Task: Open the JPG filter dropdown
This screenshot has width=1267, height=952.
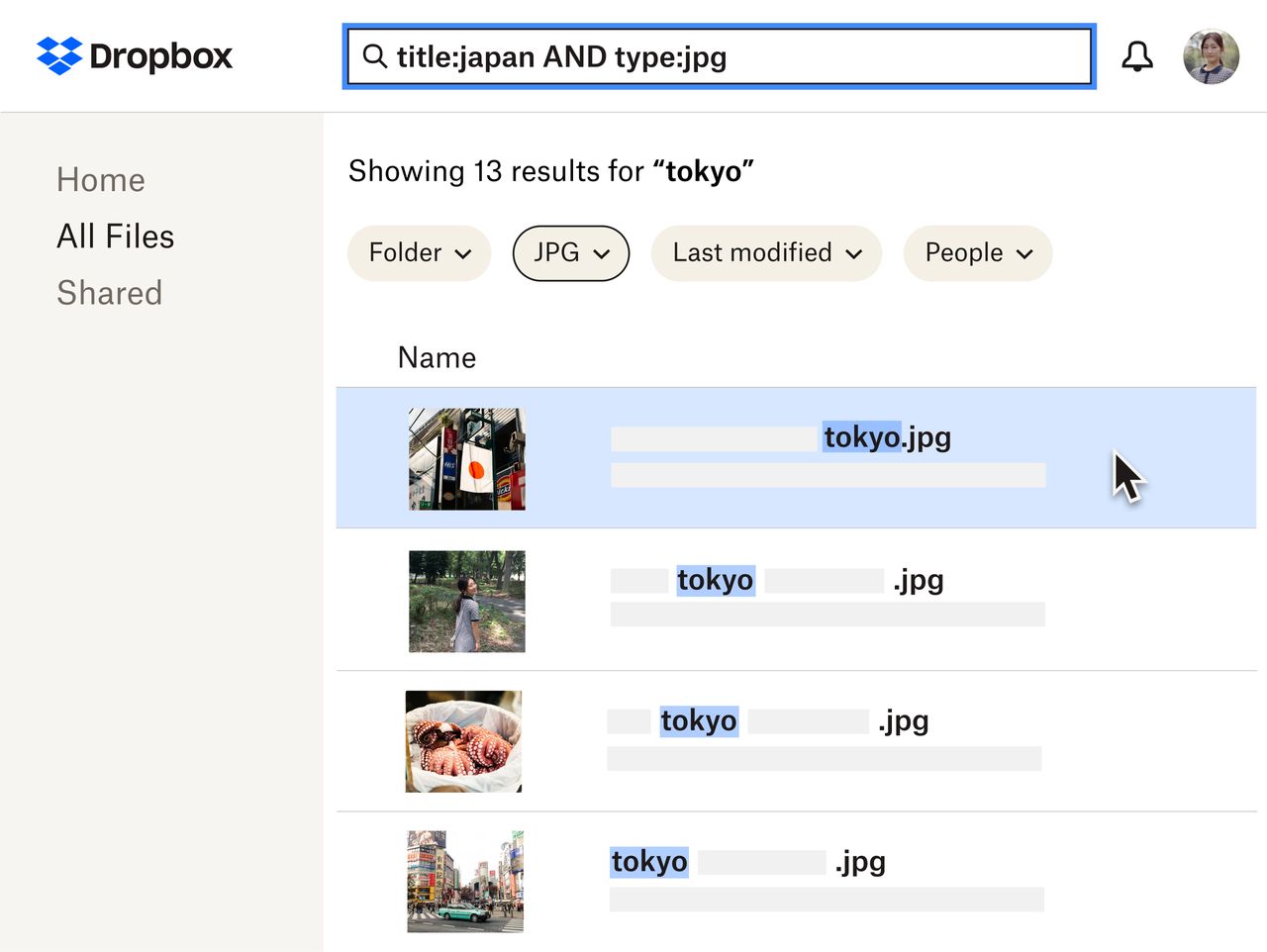Action: coord(570,253)
